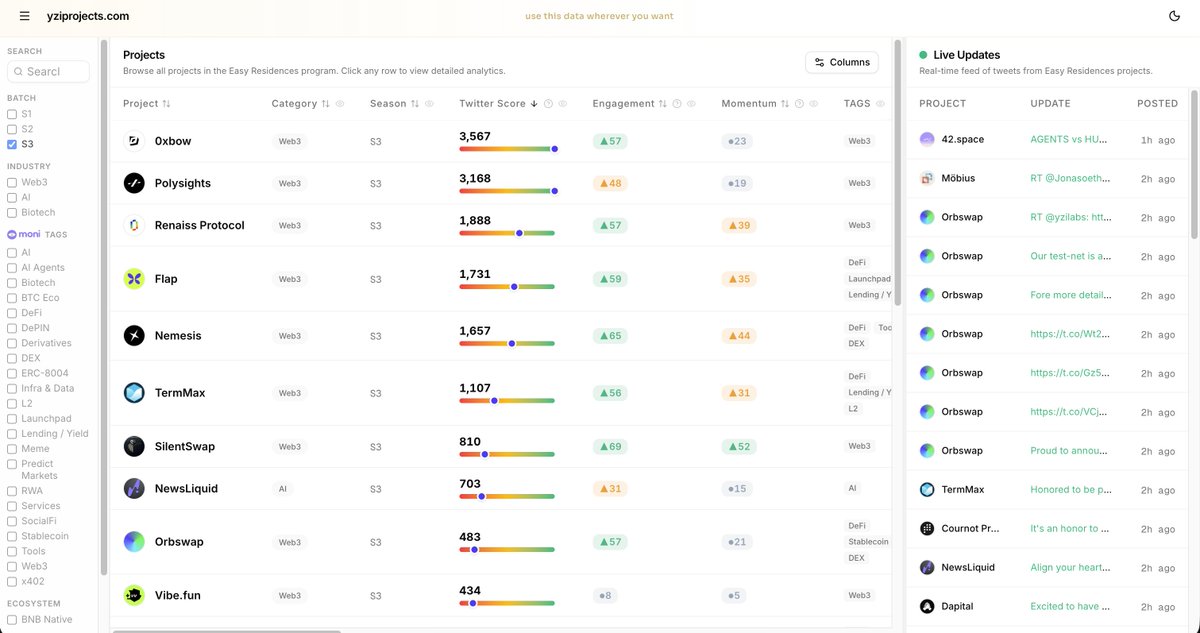
Task: Click the Cournot Pr... avatar in Live Updates
Action: click(927, 528)
